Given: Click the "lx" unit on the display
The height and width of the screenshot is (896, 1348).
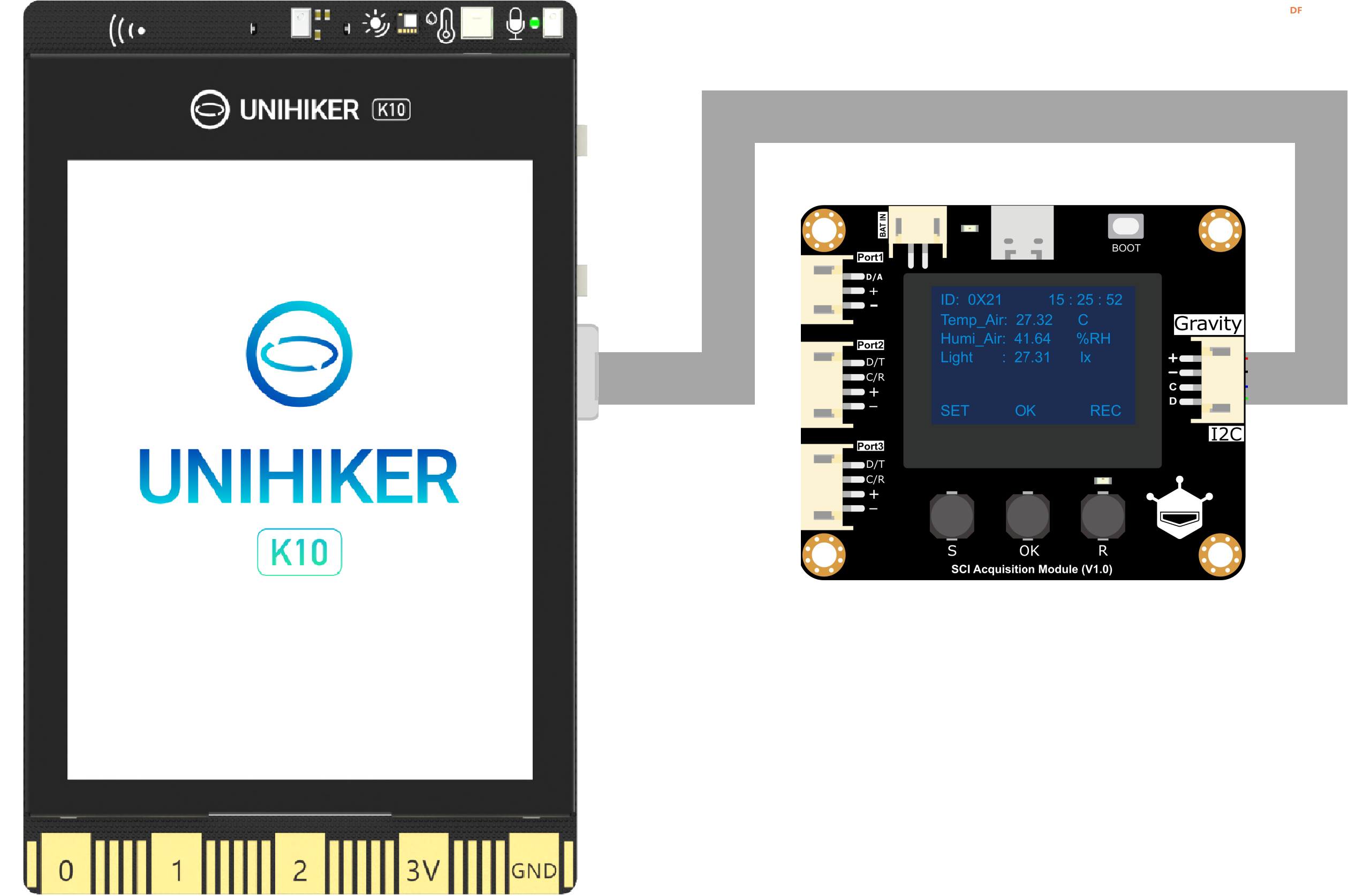Looking at the screenshot, I should pyautogui.click(x=1085, y=358).
